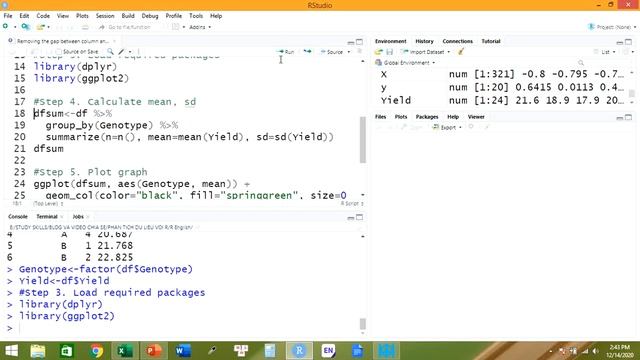Screen dimensions: 640x360
Task: Click the source editor vertical scrollbar
Action: 363,140
